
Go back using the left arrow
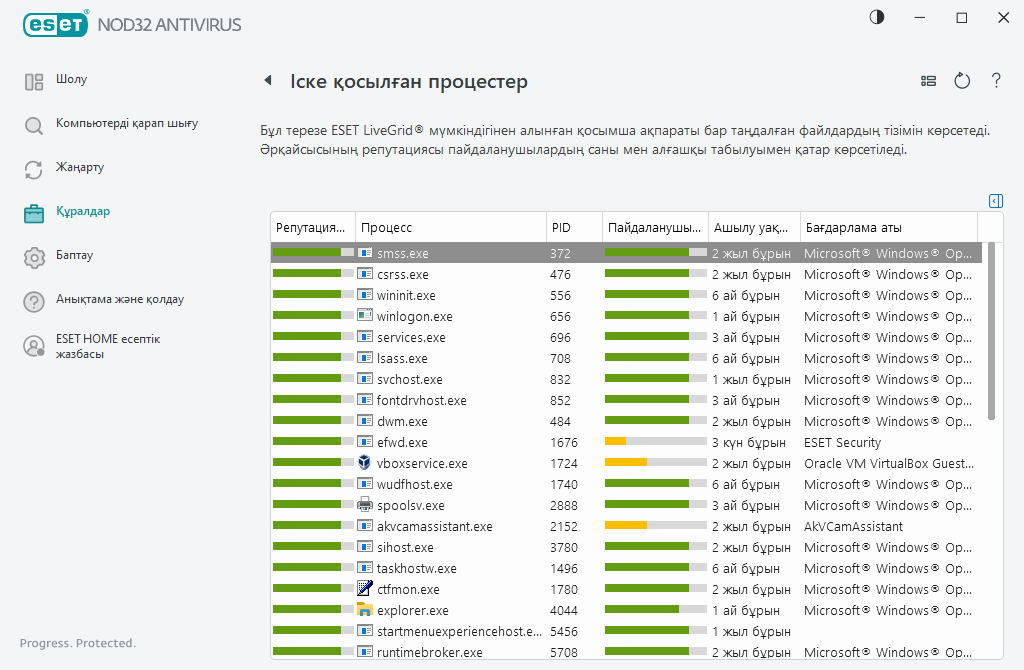coord(267,81)
